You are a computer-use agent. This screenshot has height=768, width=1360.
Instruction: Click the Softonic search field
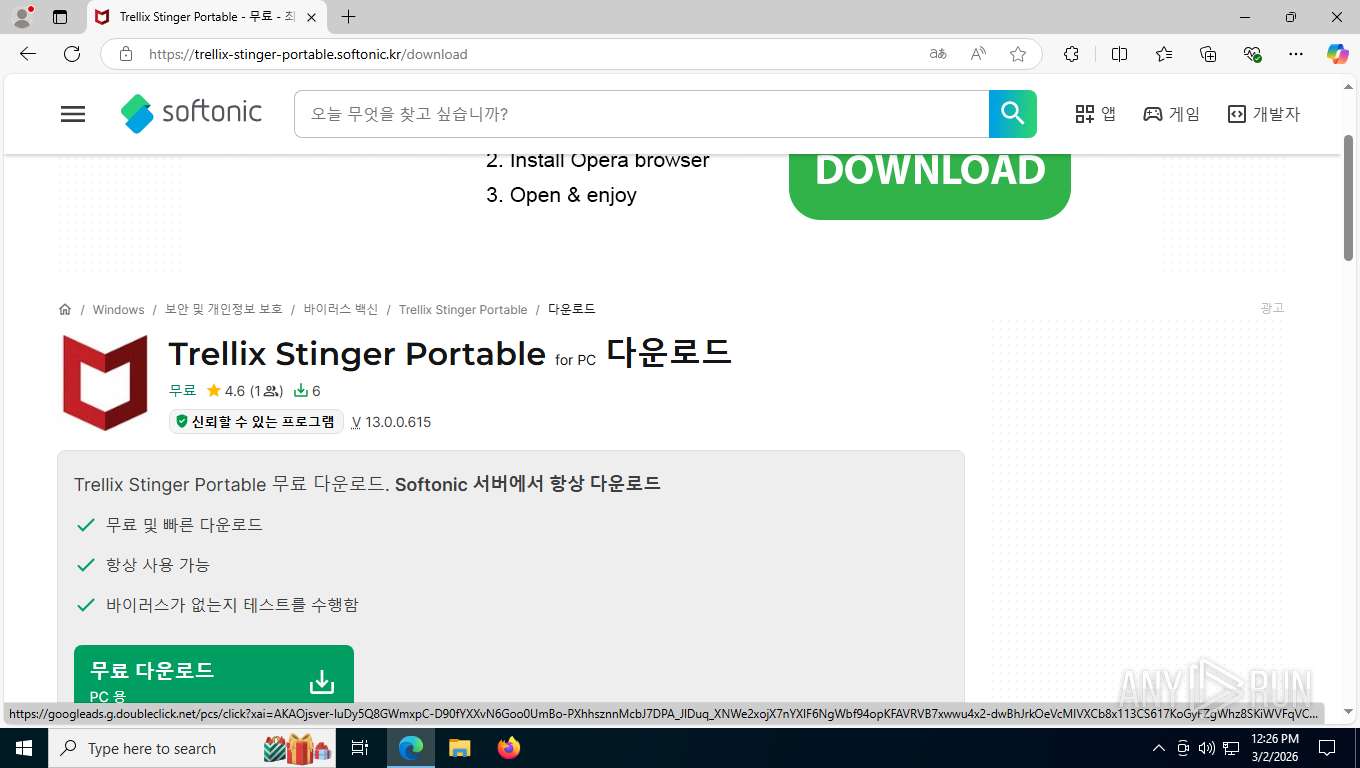(641, 114)
